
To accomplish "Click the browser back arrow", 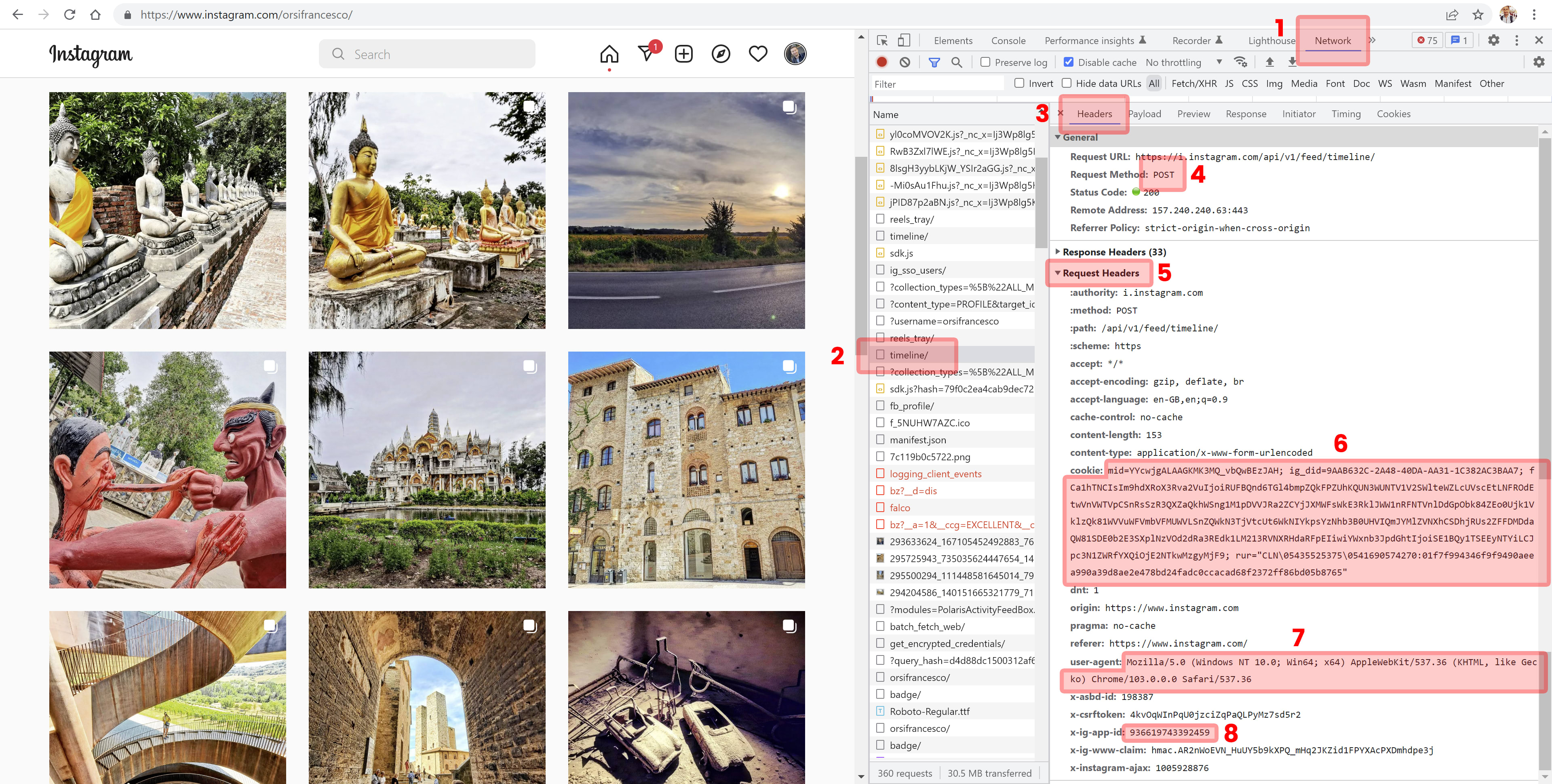I will [x=17, y=15].
